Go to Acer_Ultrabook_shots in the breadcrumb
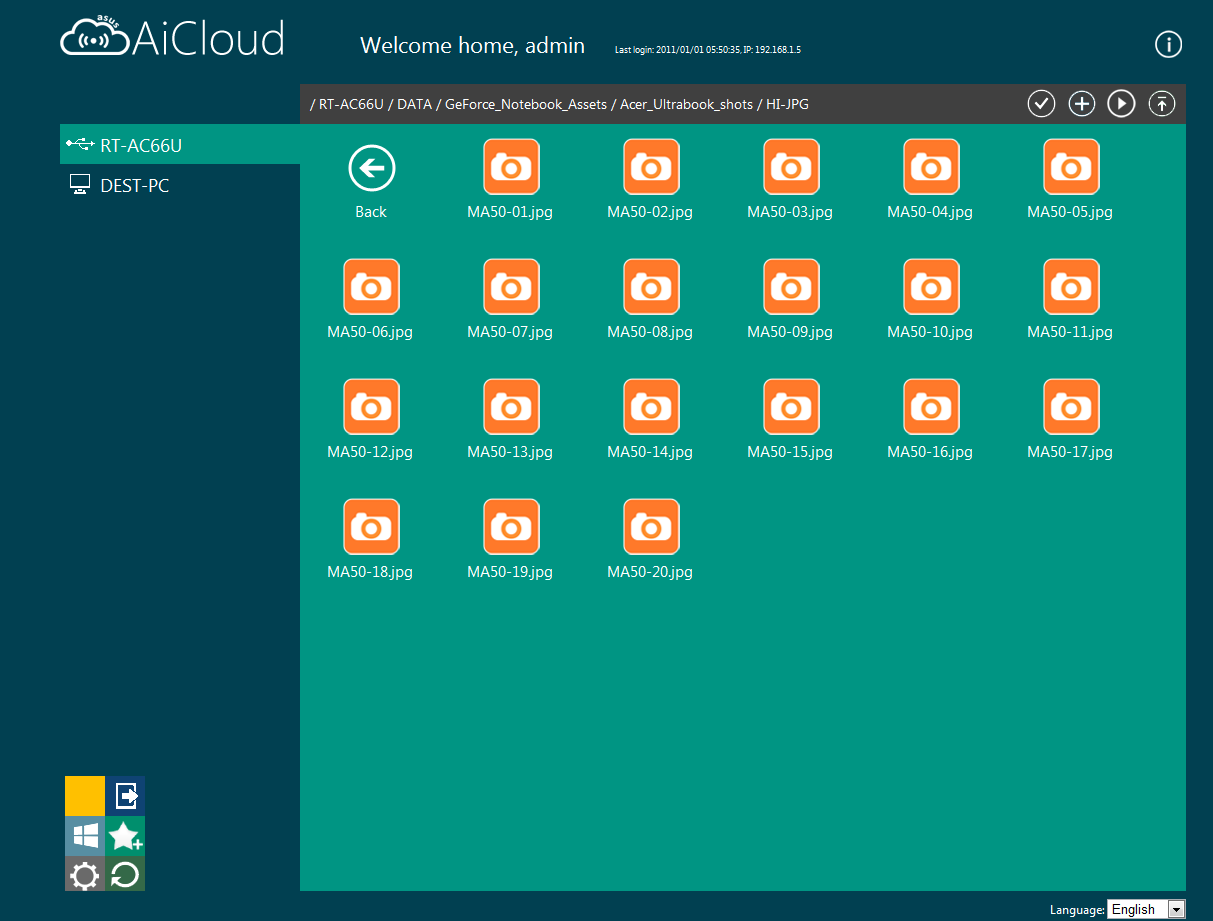 click(x=687, y=104)
